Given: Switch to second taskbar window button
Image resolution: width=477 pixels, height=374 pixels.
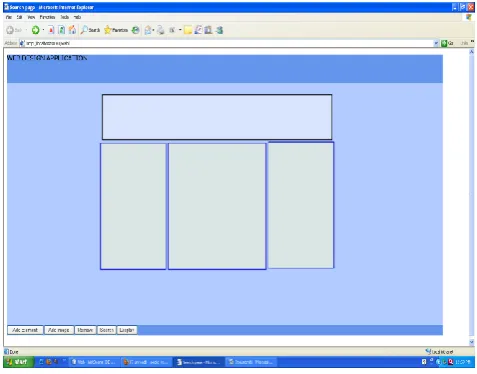Looking at the screenshot, I should coord(146,362).
